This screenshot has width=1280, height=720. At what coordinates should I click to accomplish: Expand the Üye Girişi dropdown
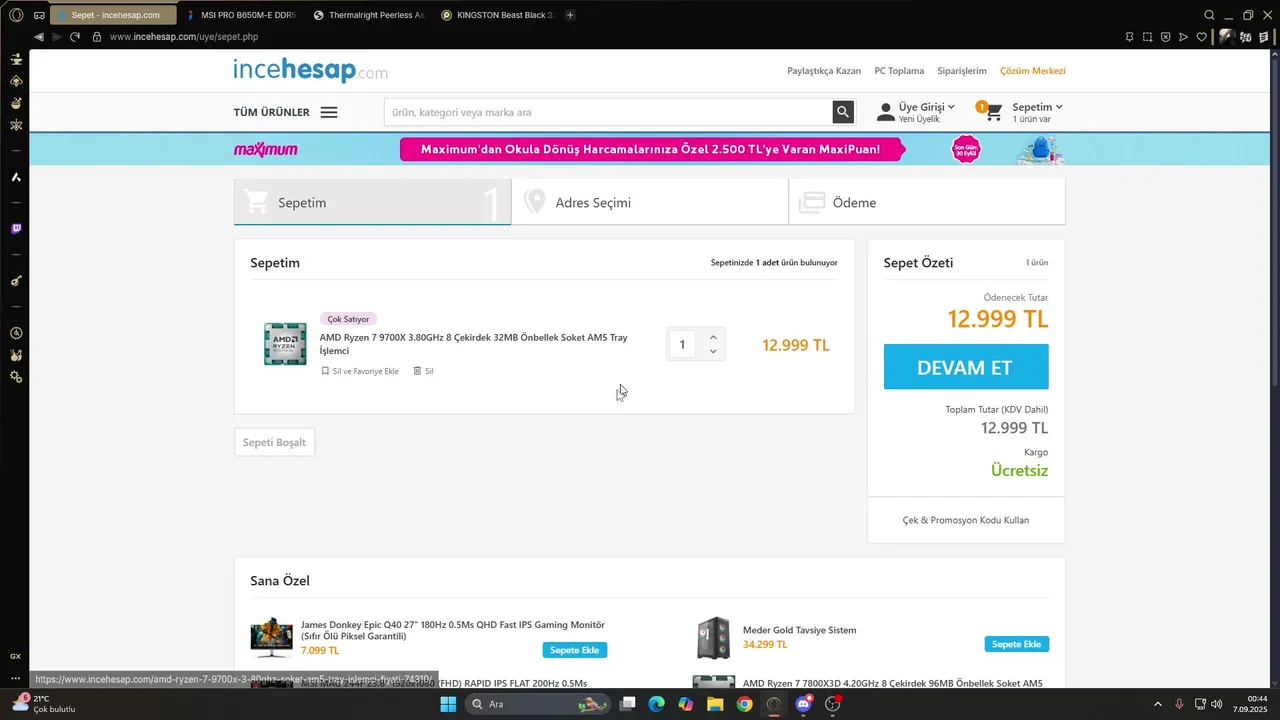[926, 107]
